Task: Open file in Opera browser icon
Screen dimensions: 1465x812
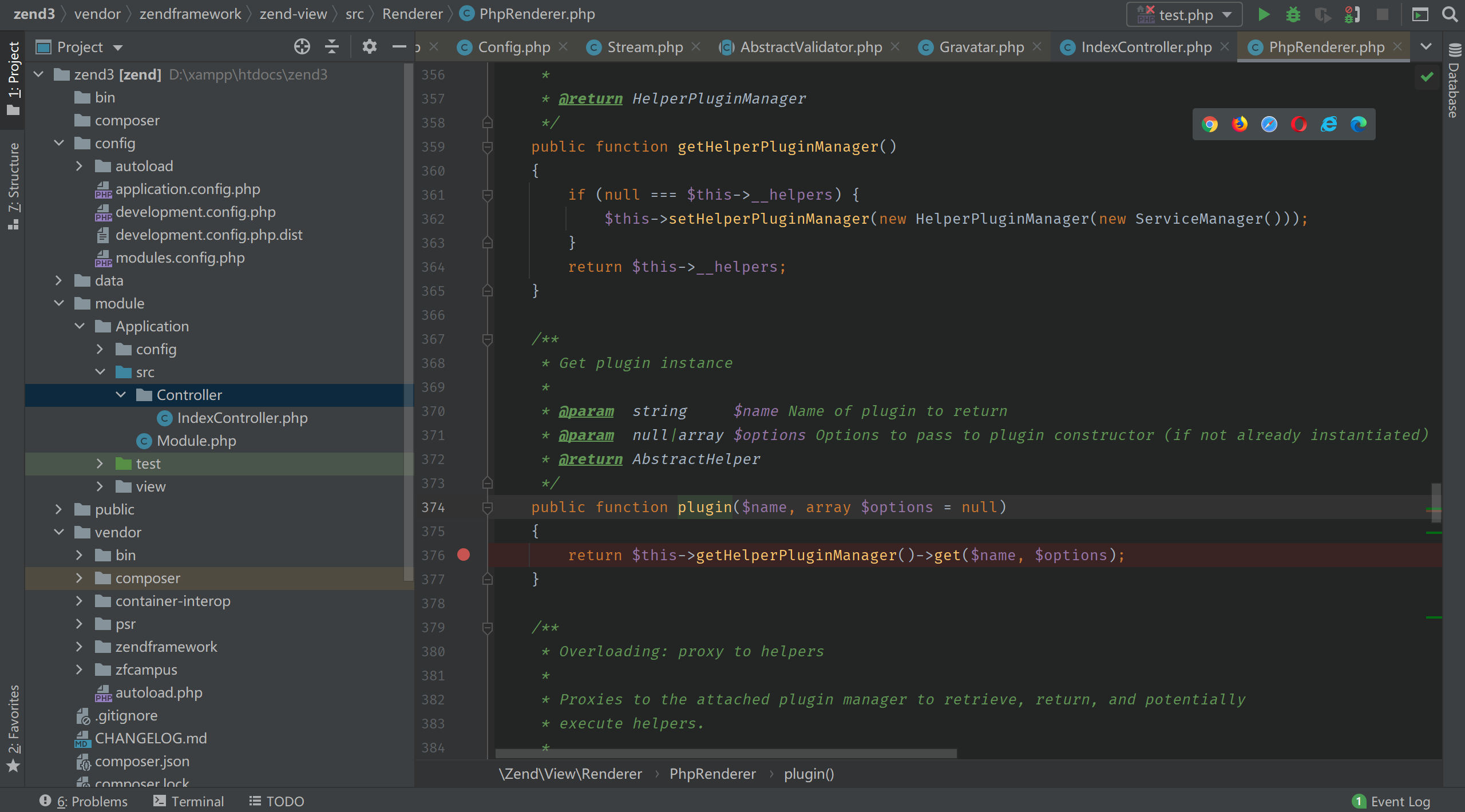Action: [x=1299, y=124]
